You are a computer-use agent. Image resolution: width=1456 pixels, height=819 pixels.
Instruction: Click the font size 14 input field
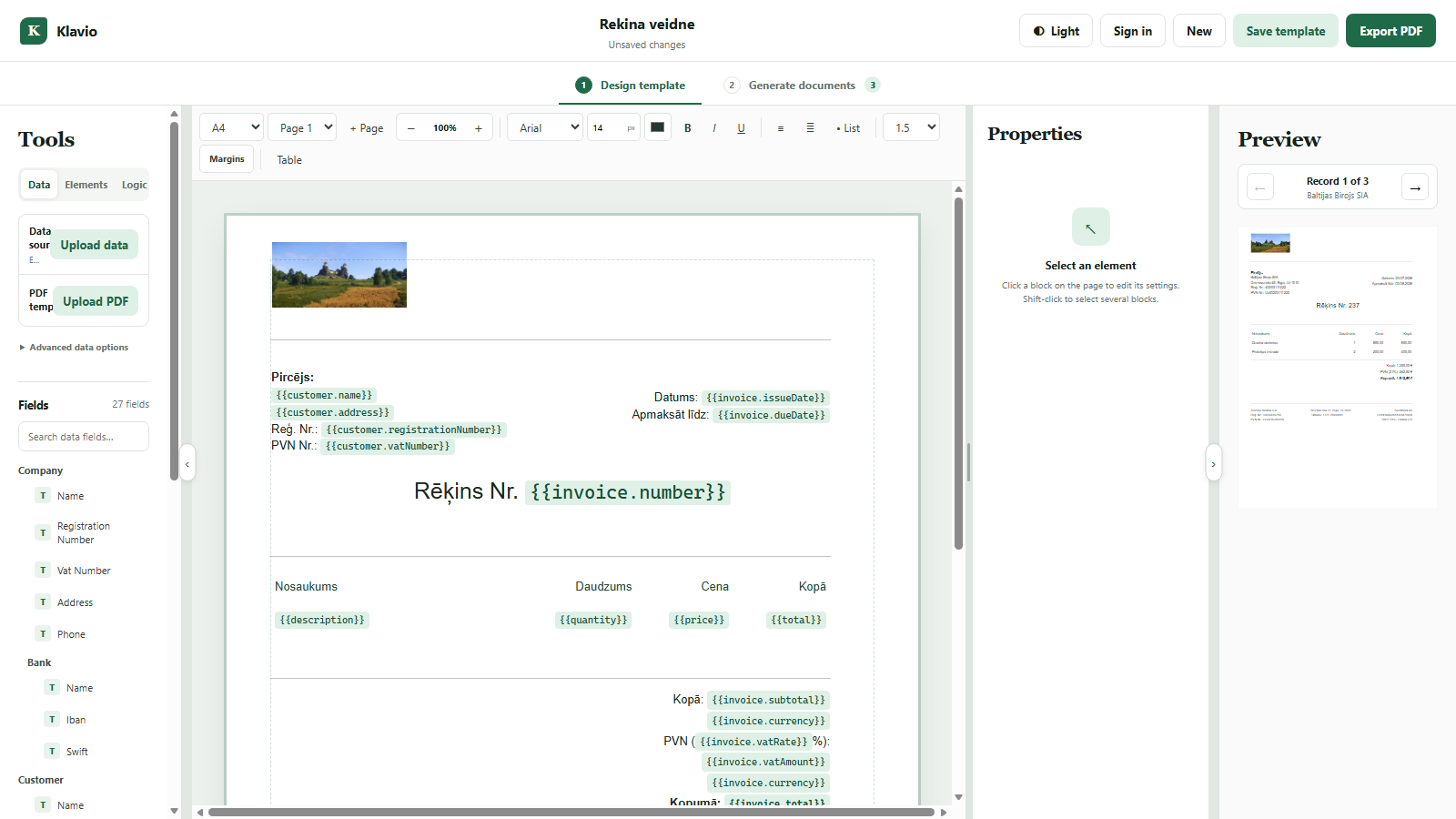(614, 128)
